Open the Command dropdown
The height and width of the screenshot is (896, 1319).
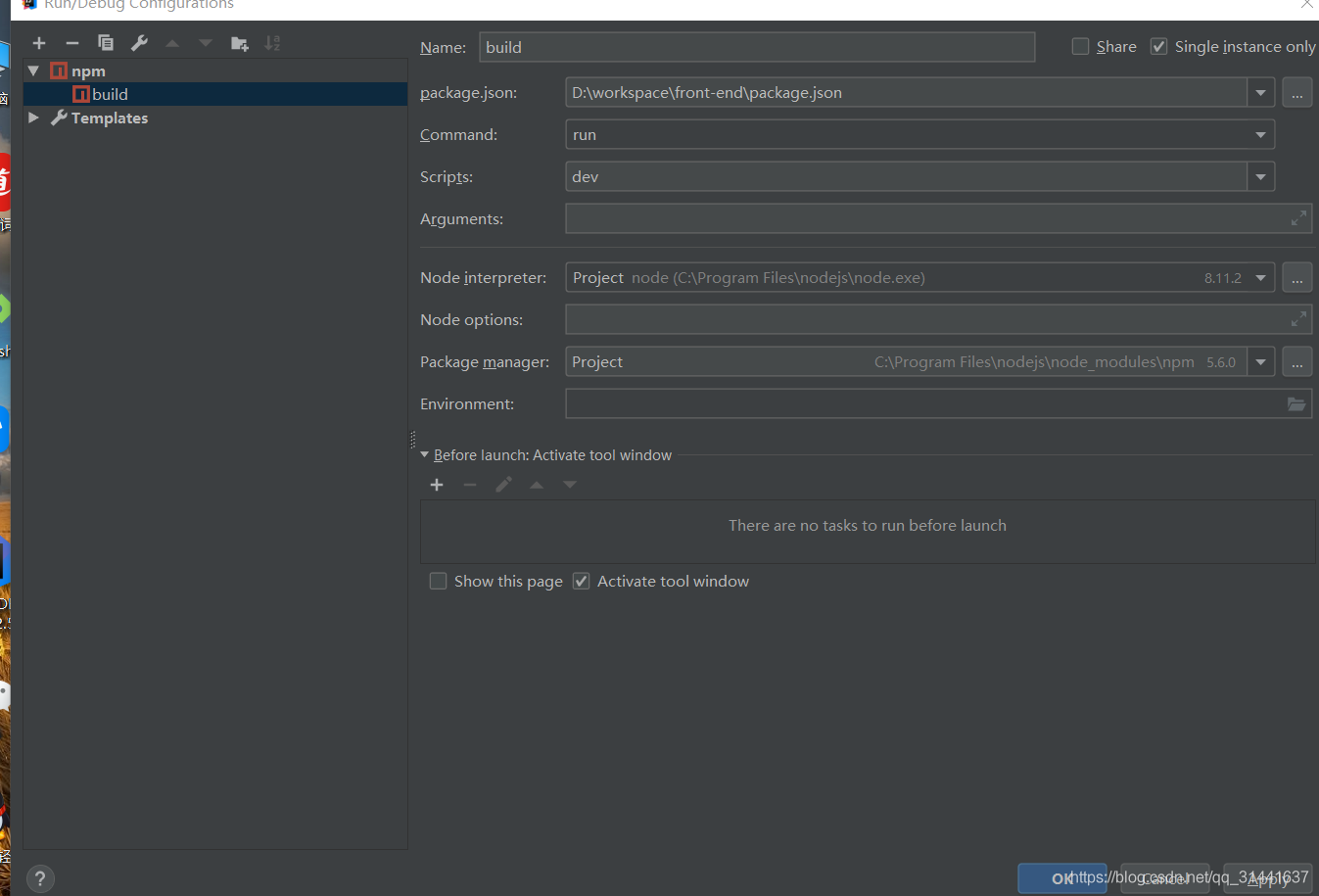click(x=1261, y=134)
